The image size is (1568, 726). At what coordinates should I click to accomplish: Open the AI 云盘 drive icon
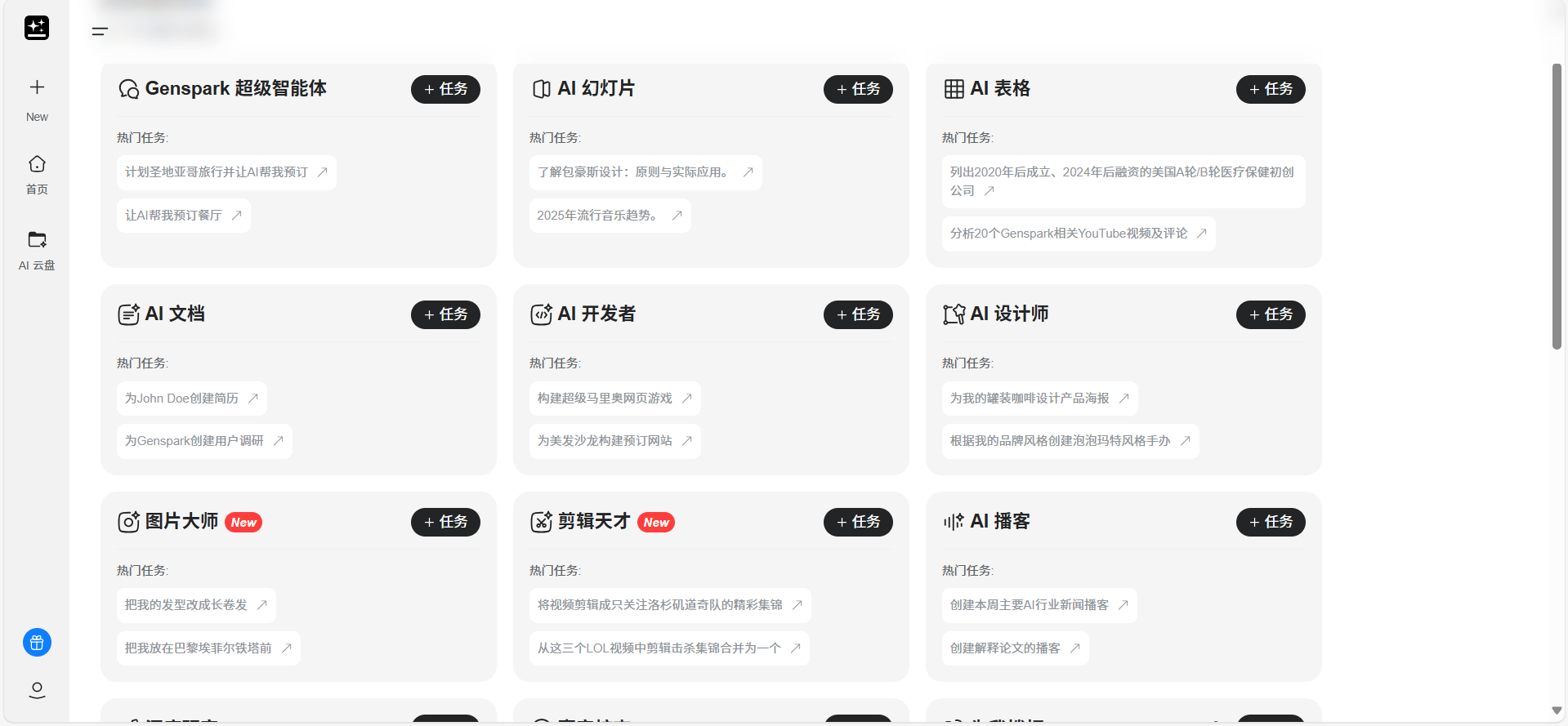pos(37,240)
